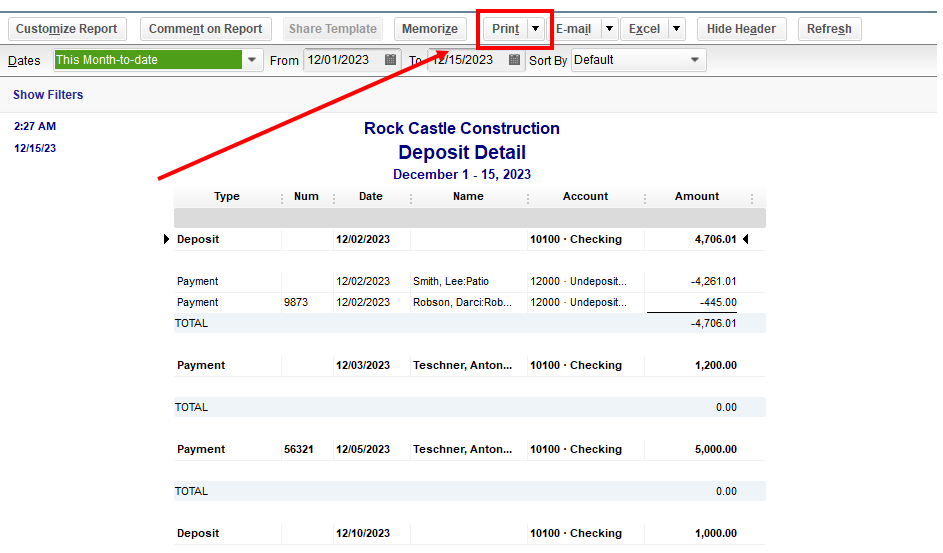Open the Dates range dropdown
The width and height of the screenshot is (943, 553).
pos(252,60)
